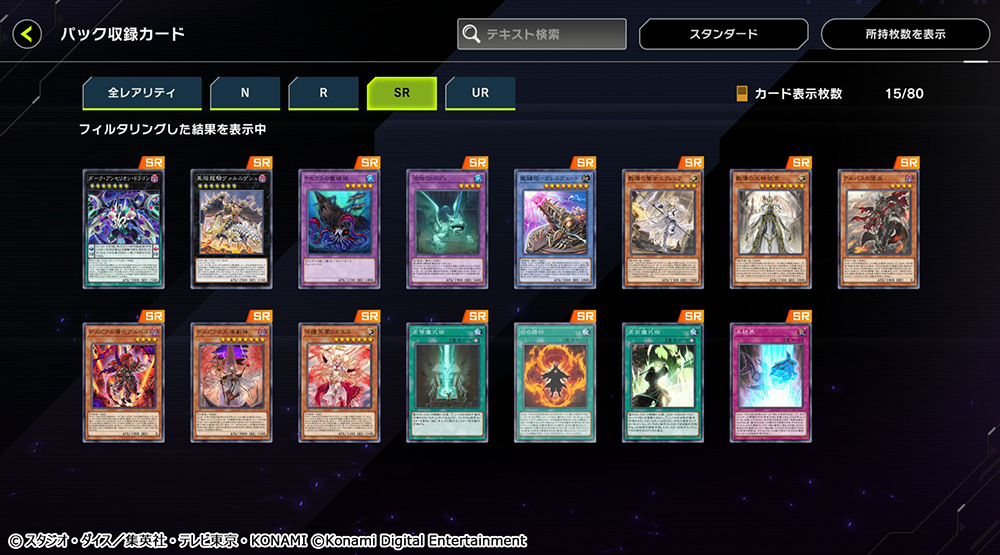Open the pink trap card thumbnail
Viewport: 1000px width, 555px height.
pos(770,383)
